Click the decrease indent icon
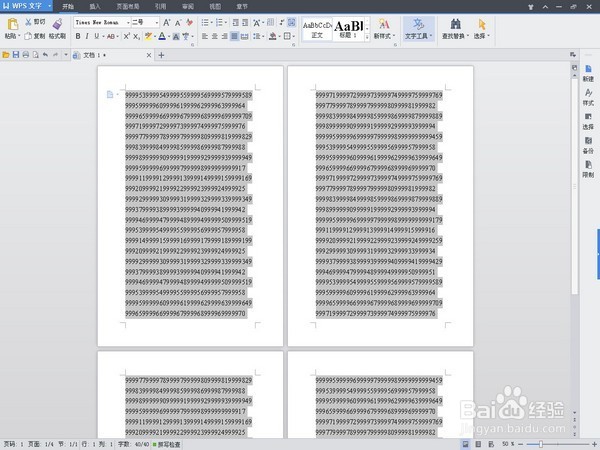Viewport: 600px width, 450px height. [x=235, y=23]
